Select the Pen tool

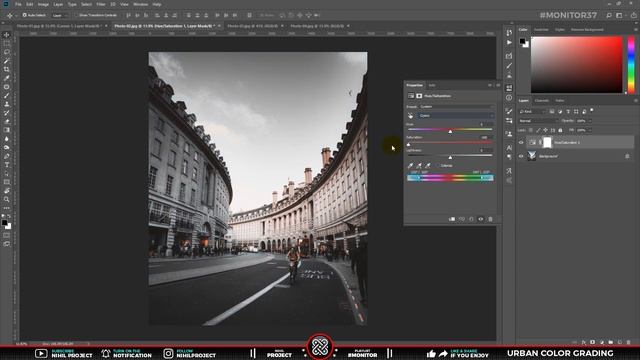[x=7, y=156]
